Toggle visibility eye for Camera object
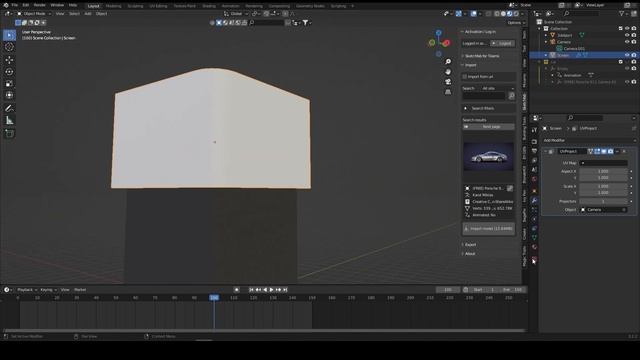The width and height of the screenshot is (640, 360). (627, 42)
